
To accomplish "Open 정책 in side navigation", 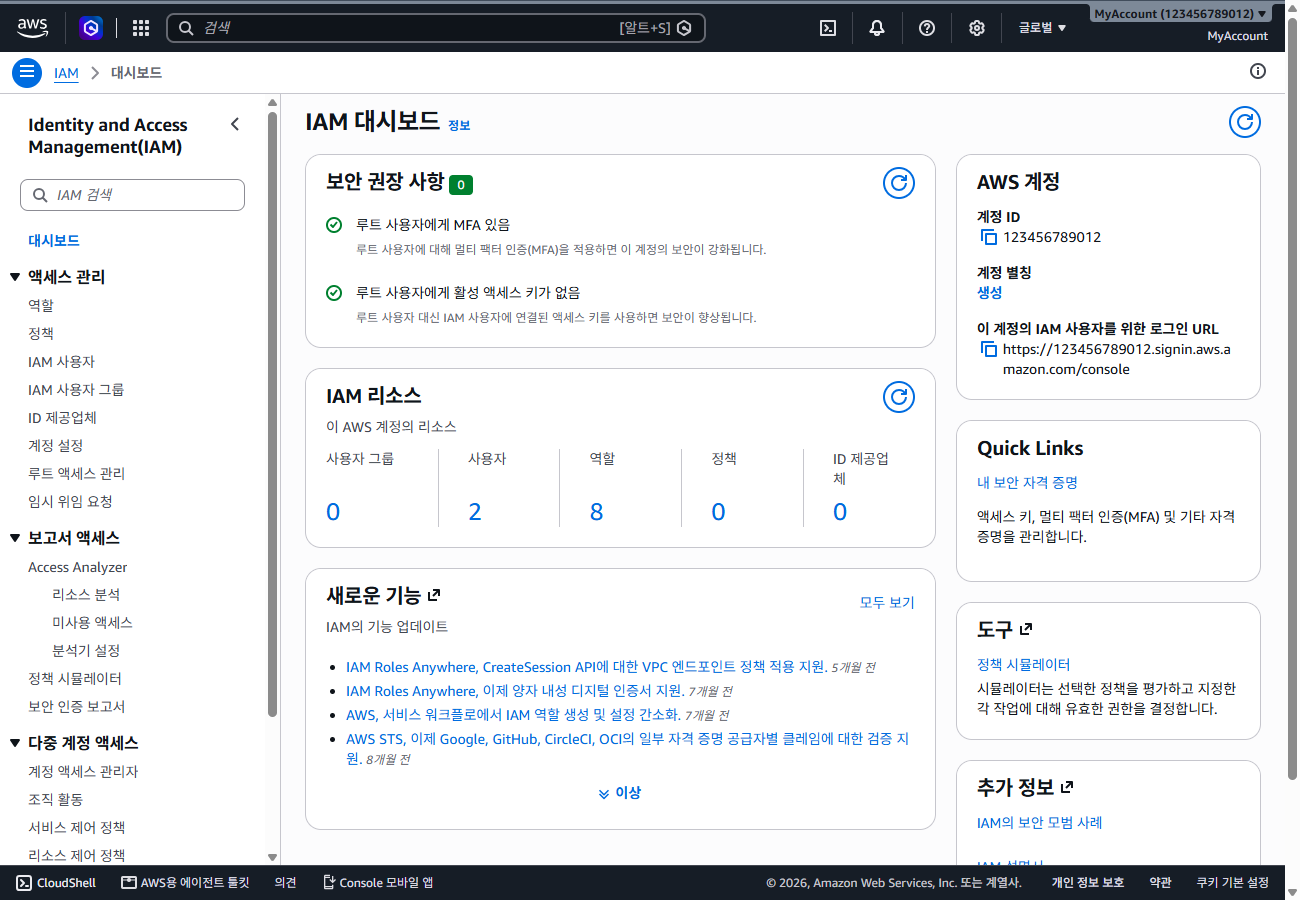I will coord(41,333).
